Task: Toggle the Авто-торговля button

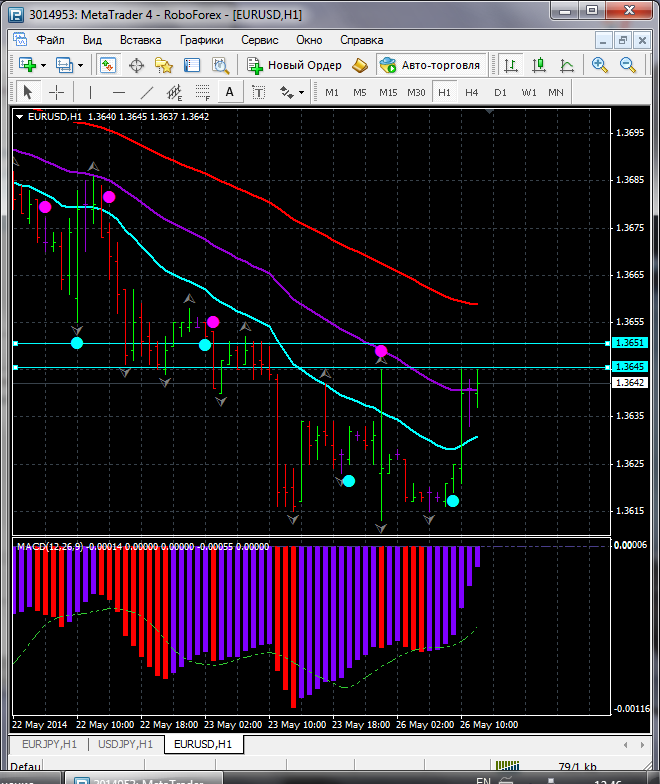Action: [432, 65]
